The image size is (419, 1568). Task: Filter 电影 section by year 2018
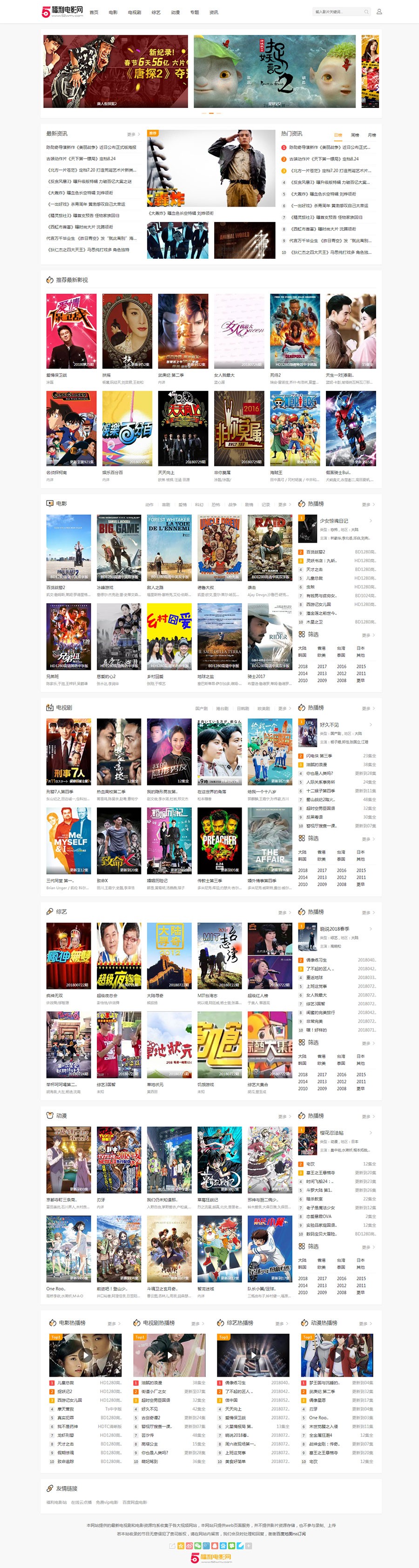303,666
